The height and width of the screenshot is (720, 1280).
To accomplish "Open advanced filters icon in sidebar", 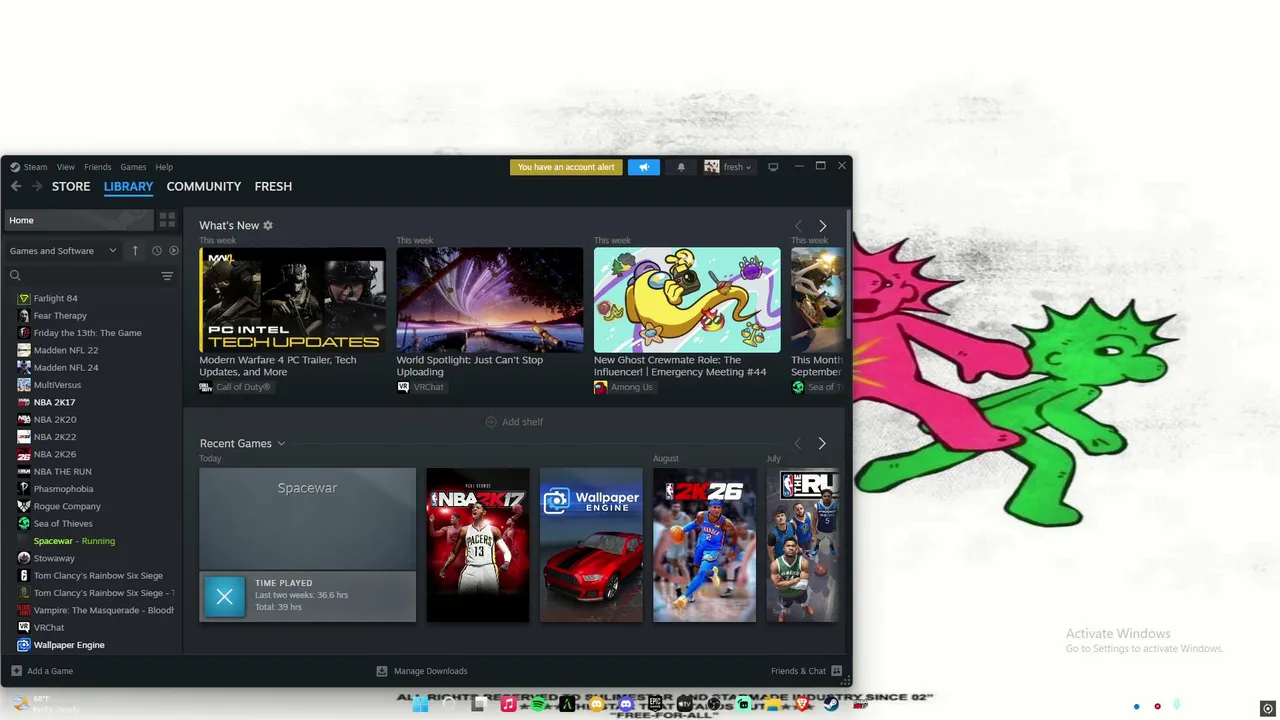I will (x=167, y=276).
